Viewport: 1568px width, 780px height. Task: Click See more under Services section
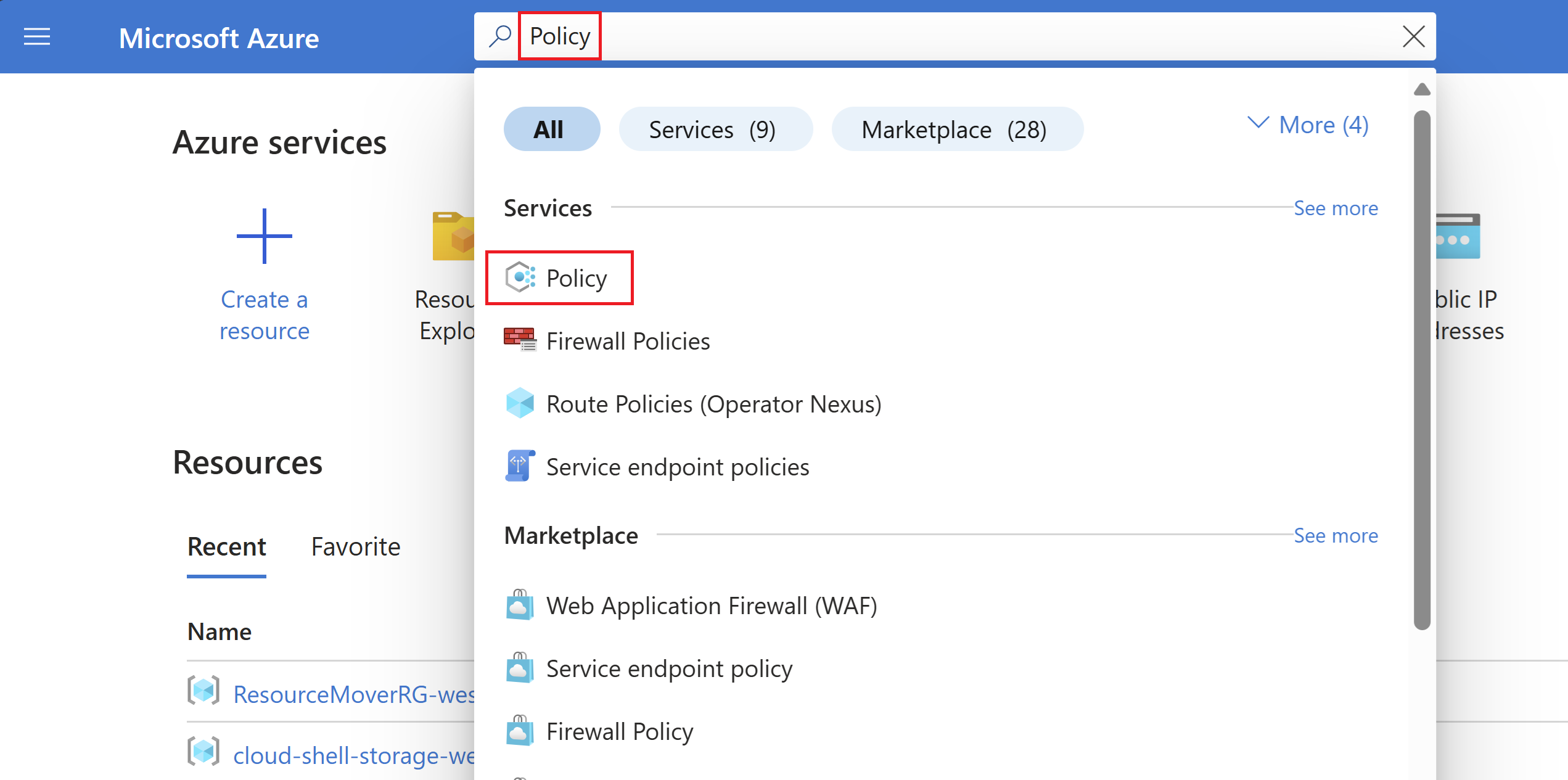(1337, 208)
